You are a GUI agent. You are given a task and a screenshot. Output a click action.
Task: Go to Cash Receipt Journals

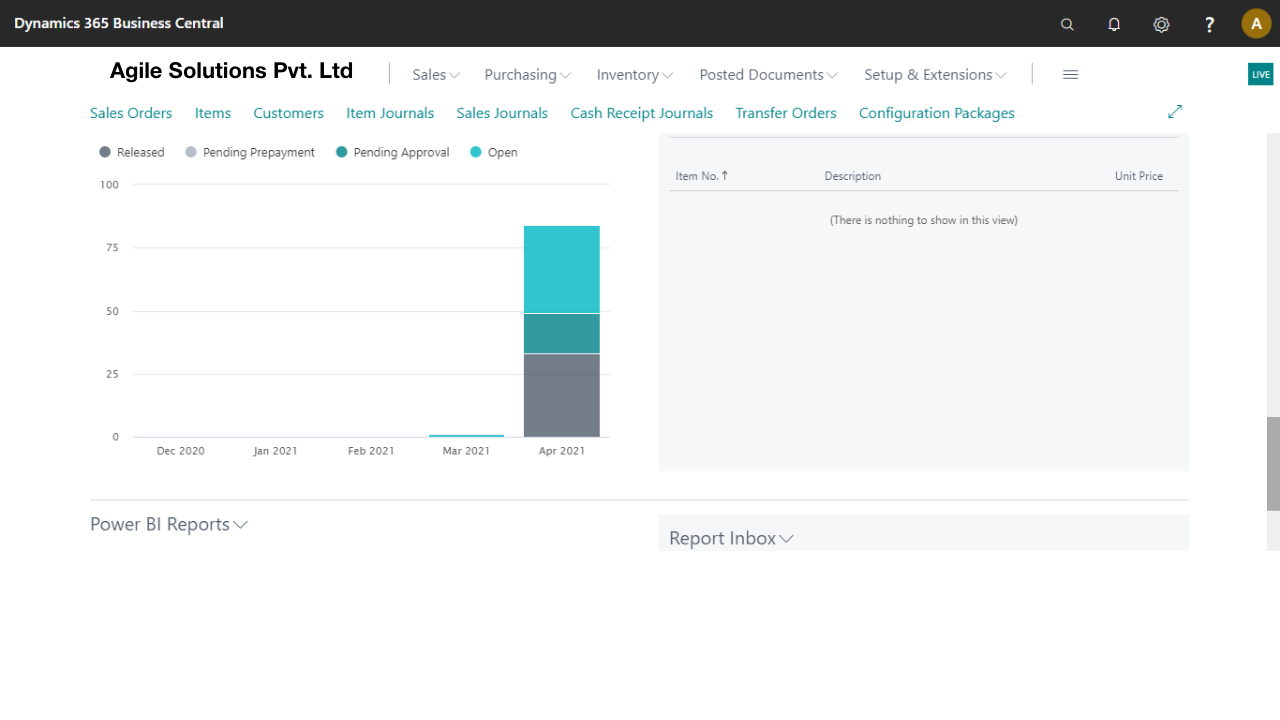(x=642, y=113)
